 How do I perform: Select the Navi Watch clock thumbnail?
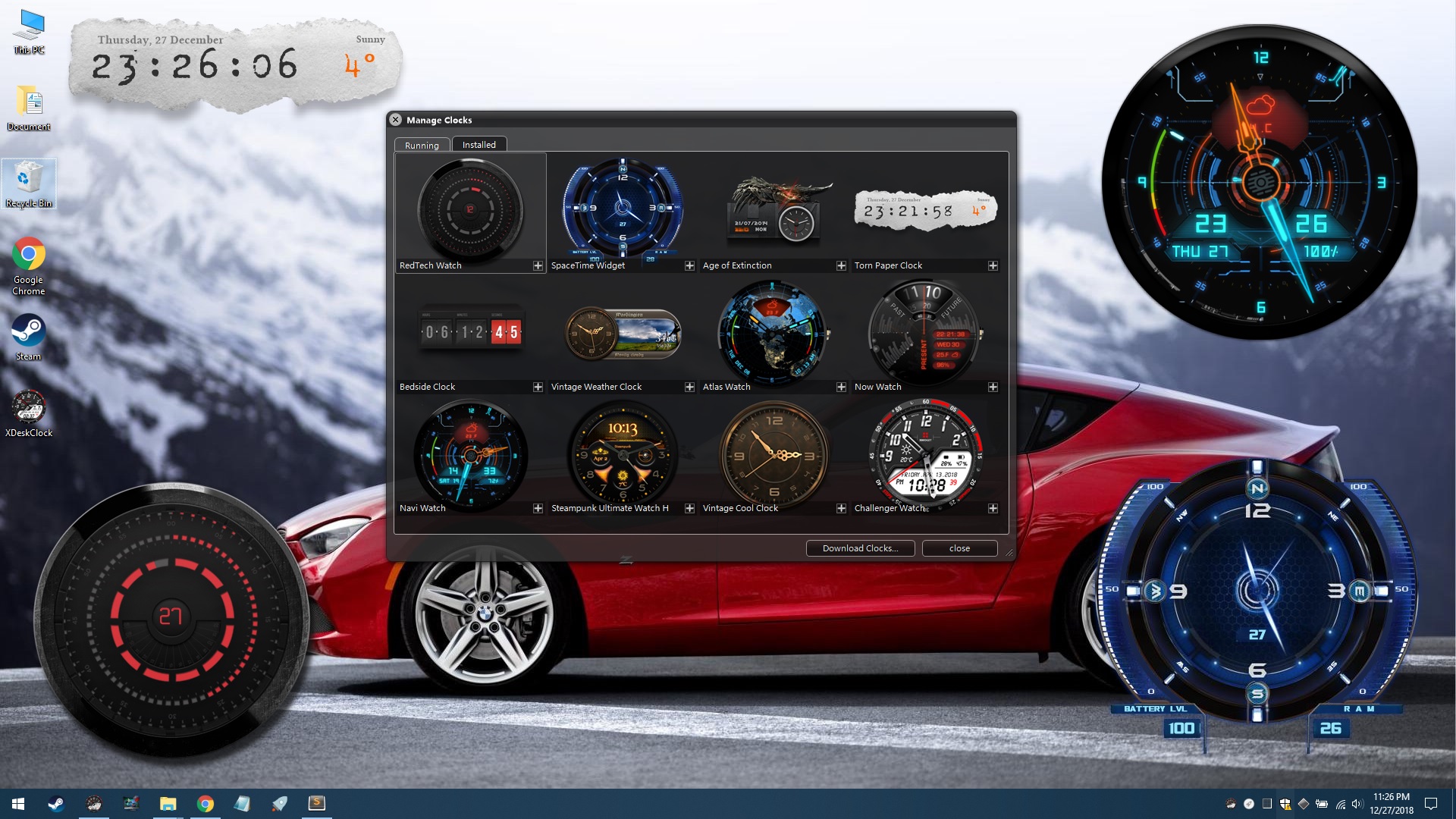(470, 453)
